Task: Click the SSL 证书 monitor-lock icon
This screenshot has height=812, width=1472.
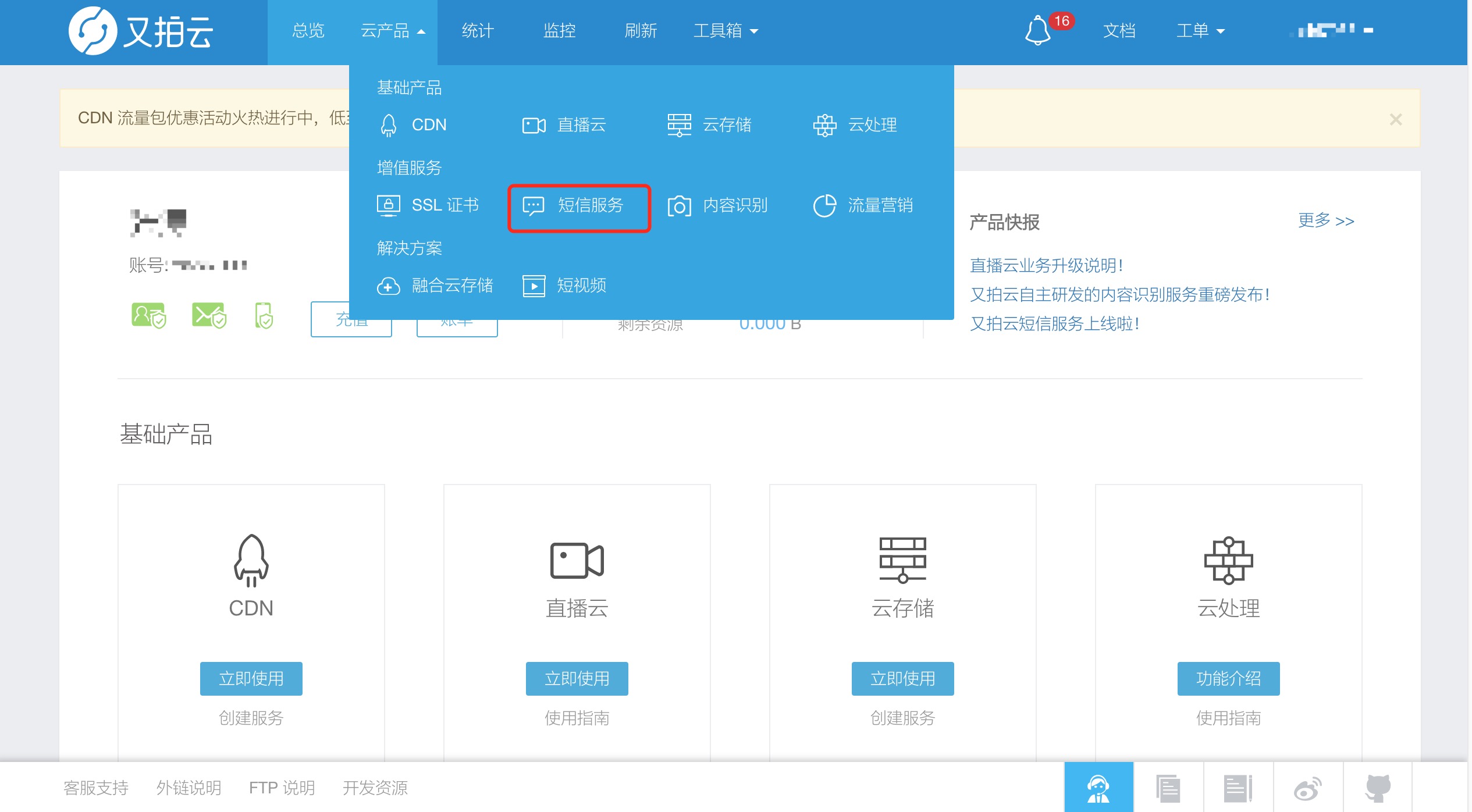Action: pos(388,205)
